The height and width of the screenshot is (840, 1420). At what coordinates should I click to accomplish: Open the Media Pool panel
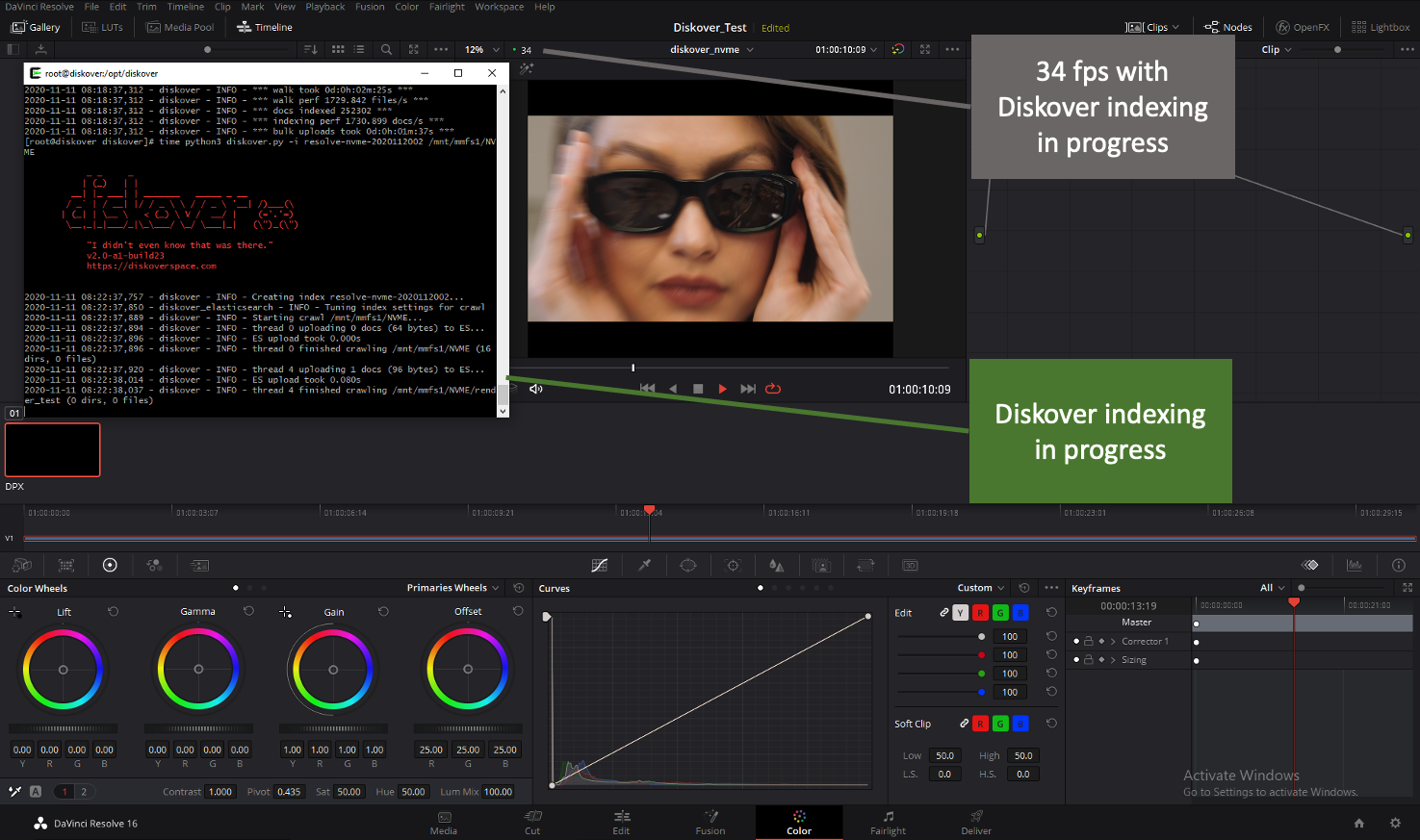pyautogui.click(x=180, y=27)
